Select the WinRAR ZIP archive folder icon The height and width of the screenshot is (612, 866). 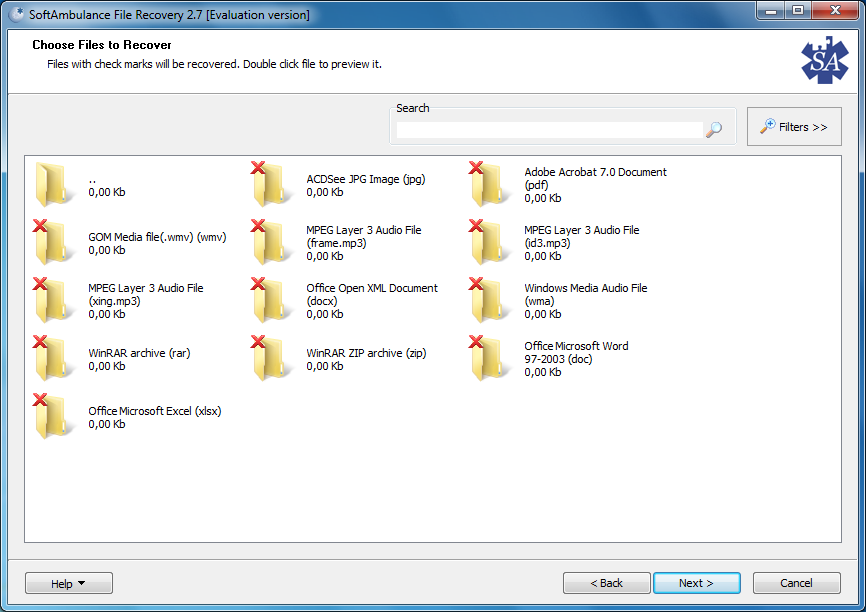click(x=272, y=358)
